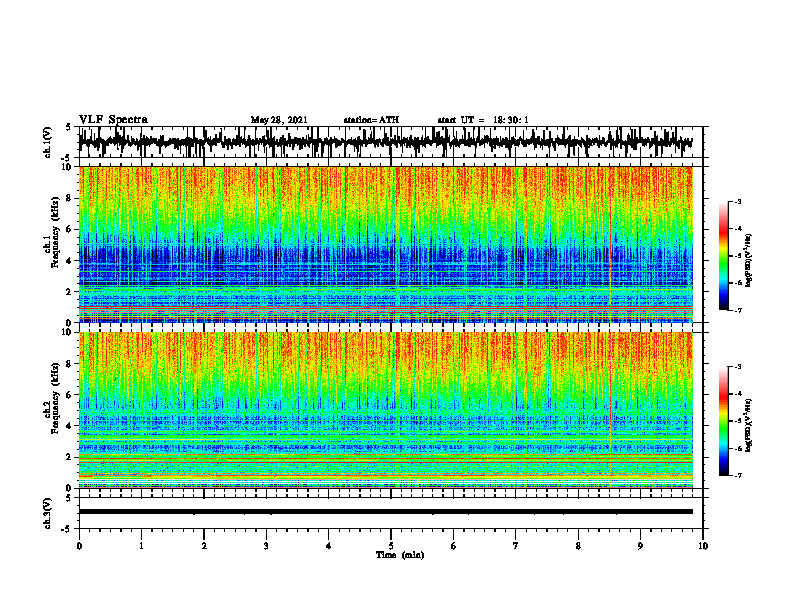Click inside the ch.2 spectrogram plot
The height and width of the screenshot is (612, 792).
click(x=385, y=410)
